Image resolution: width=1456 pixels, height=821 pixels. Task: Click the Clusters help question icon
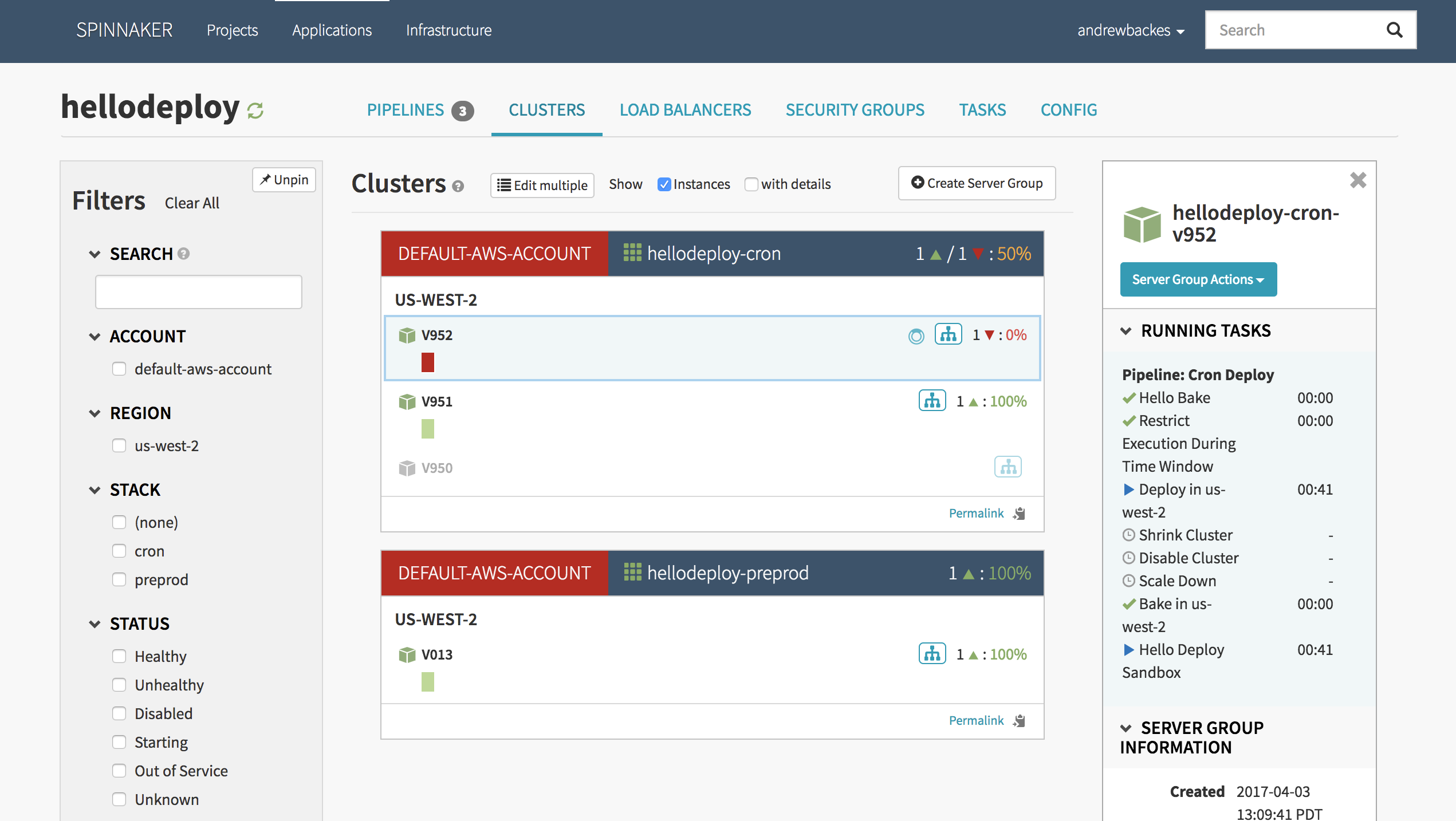[458, 186]
